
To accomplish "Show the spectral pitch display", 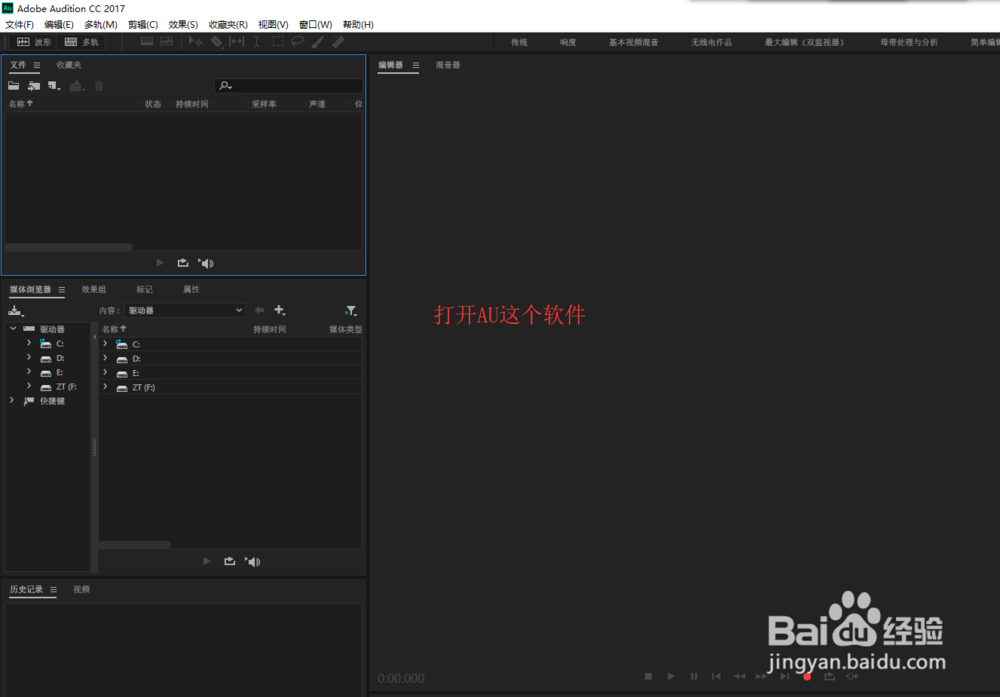I will click(166, 42).
